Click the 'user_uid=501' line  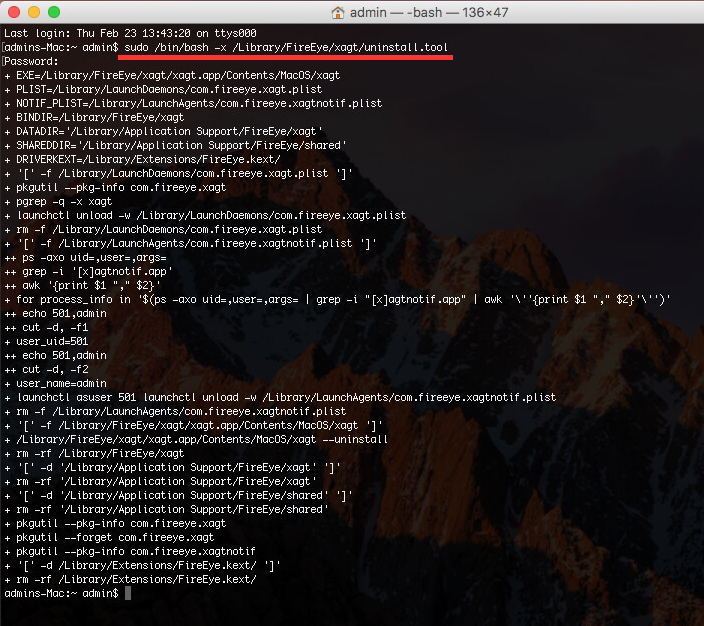tap(47, 341)
